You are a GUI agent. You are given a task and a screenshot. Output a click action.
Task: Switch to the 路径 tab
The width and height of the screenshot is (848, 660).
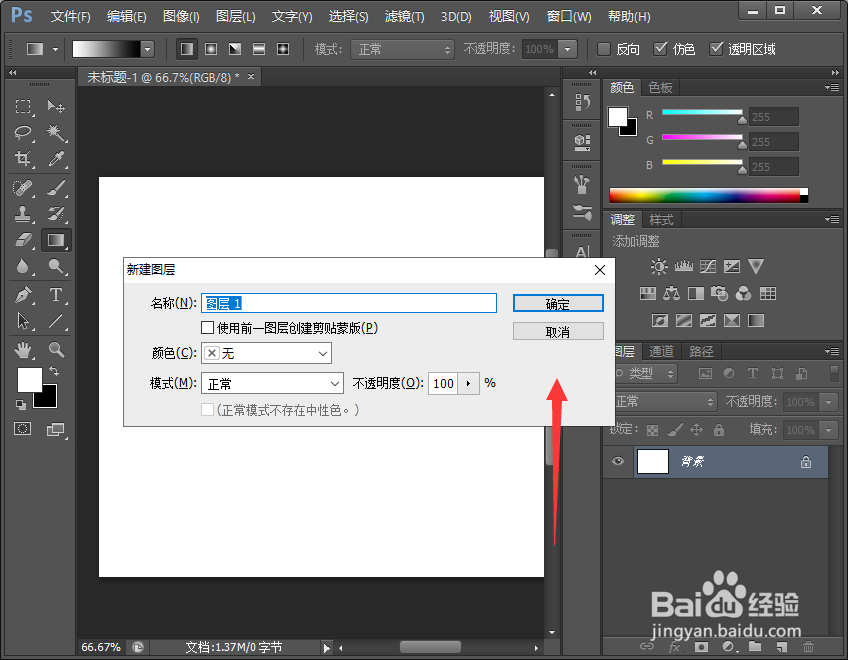click(701, 351)
